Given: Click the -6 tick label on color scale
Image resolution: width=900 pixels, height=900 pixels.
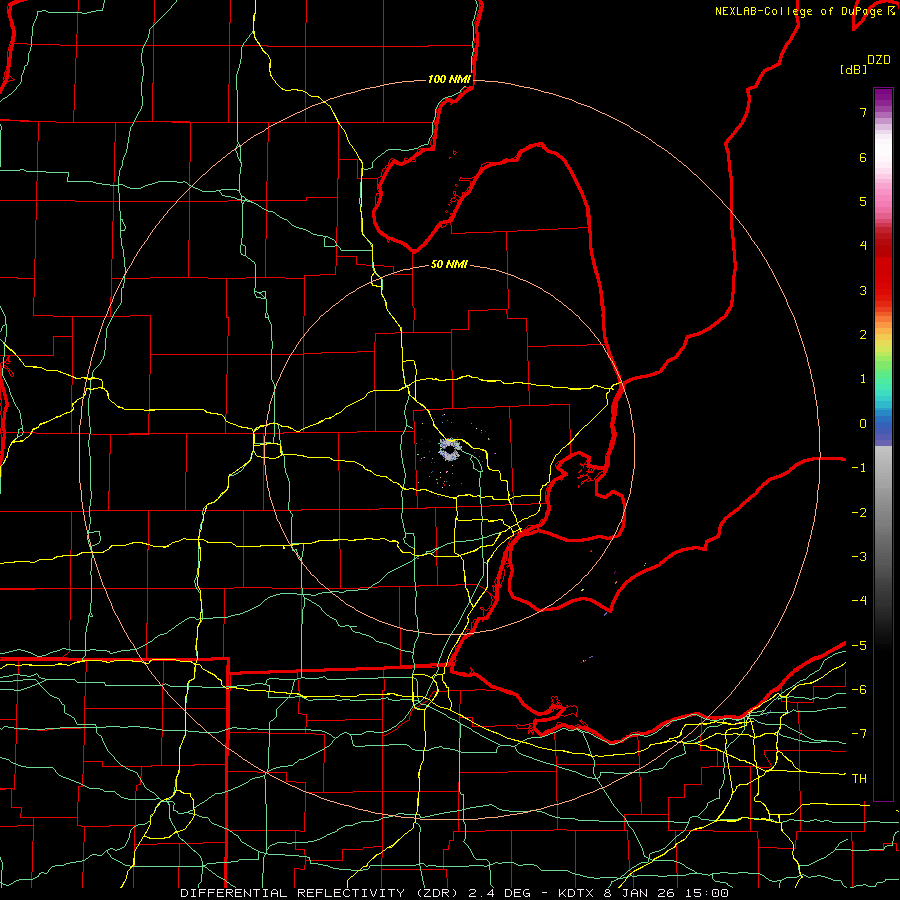Looking at the screenshot, I should [859, 690].
